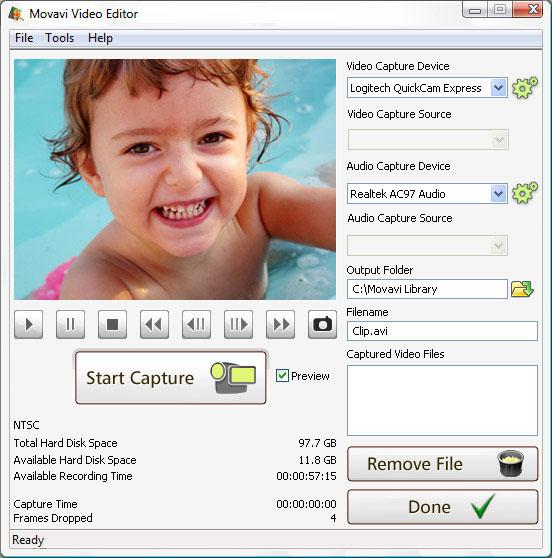Open audio capture device settings gear
552x558 pixels.
pos(525,193)
